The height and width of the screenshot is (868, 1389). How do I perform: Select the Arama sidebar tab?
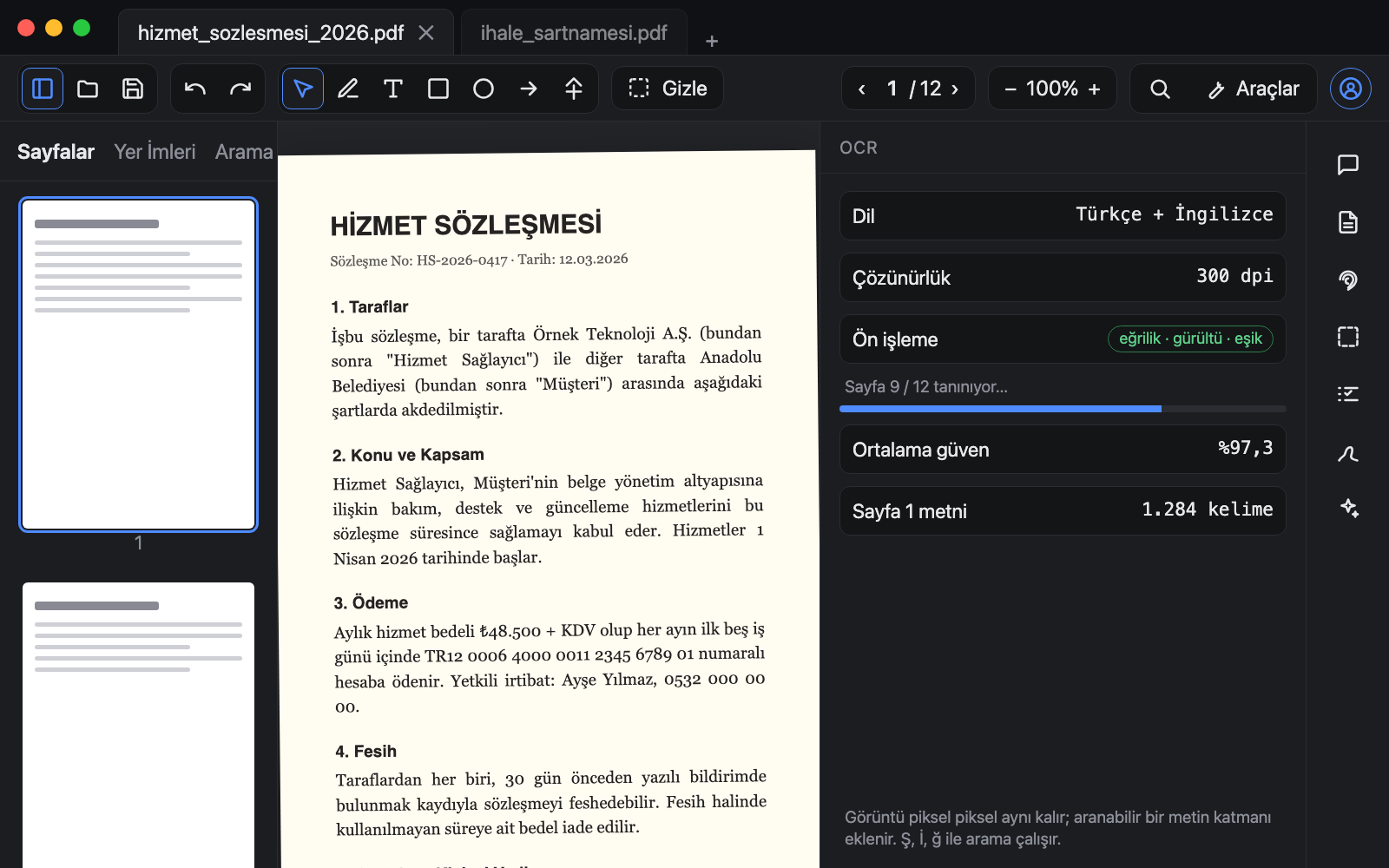[244, 152]
